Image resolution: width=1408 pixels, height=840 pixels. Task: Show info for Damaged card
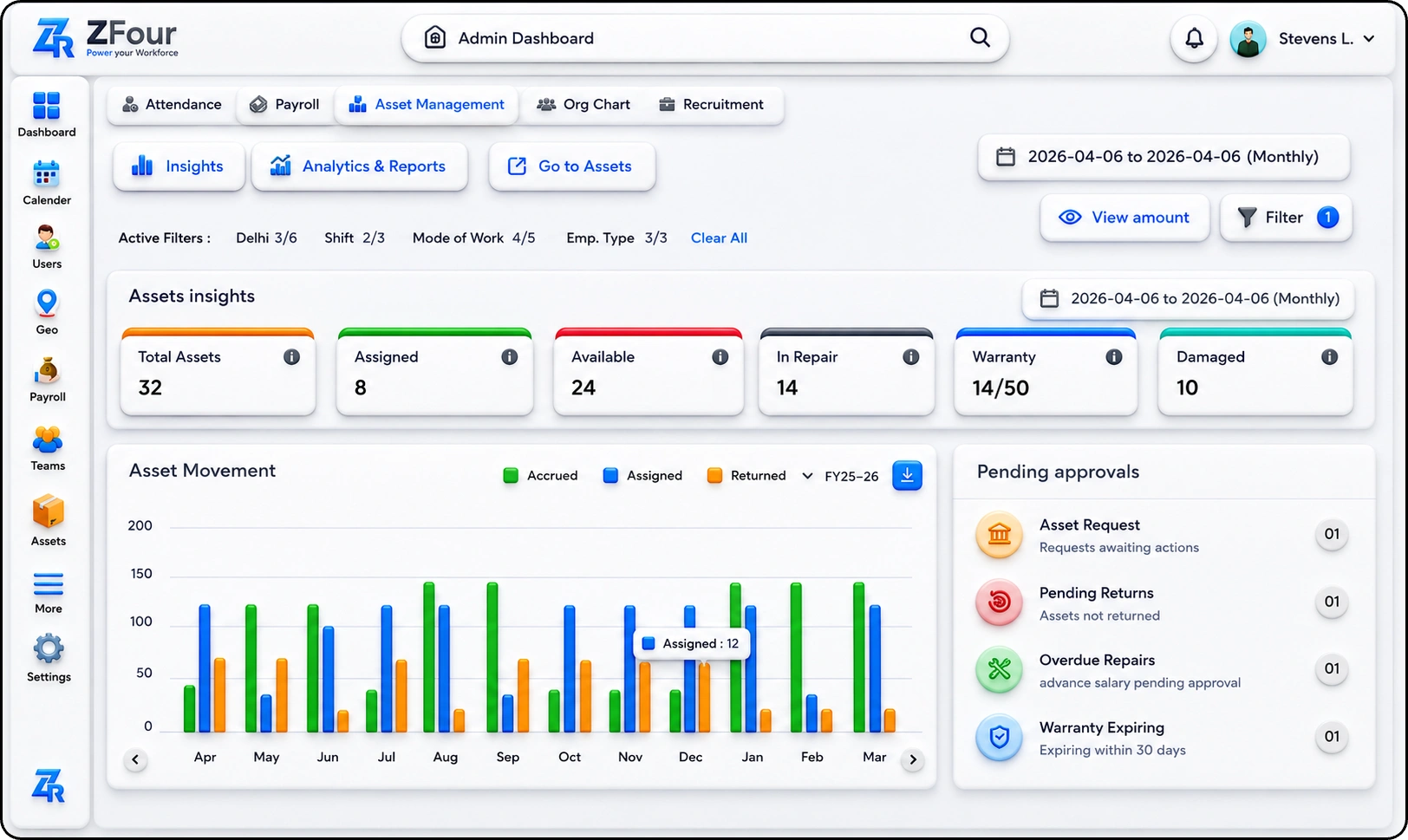[x=1330, y=357]
